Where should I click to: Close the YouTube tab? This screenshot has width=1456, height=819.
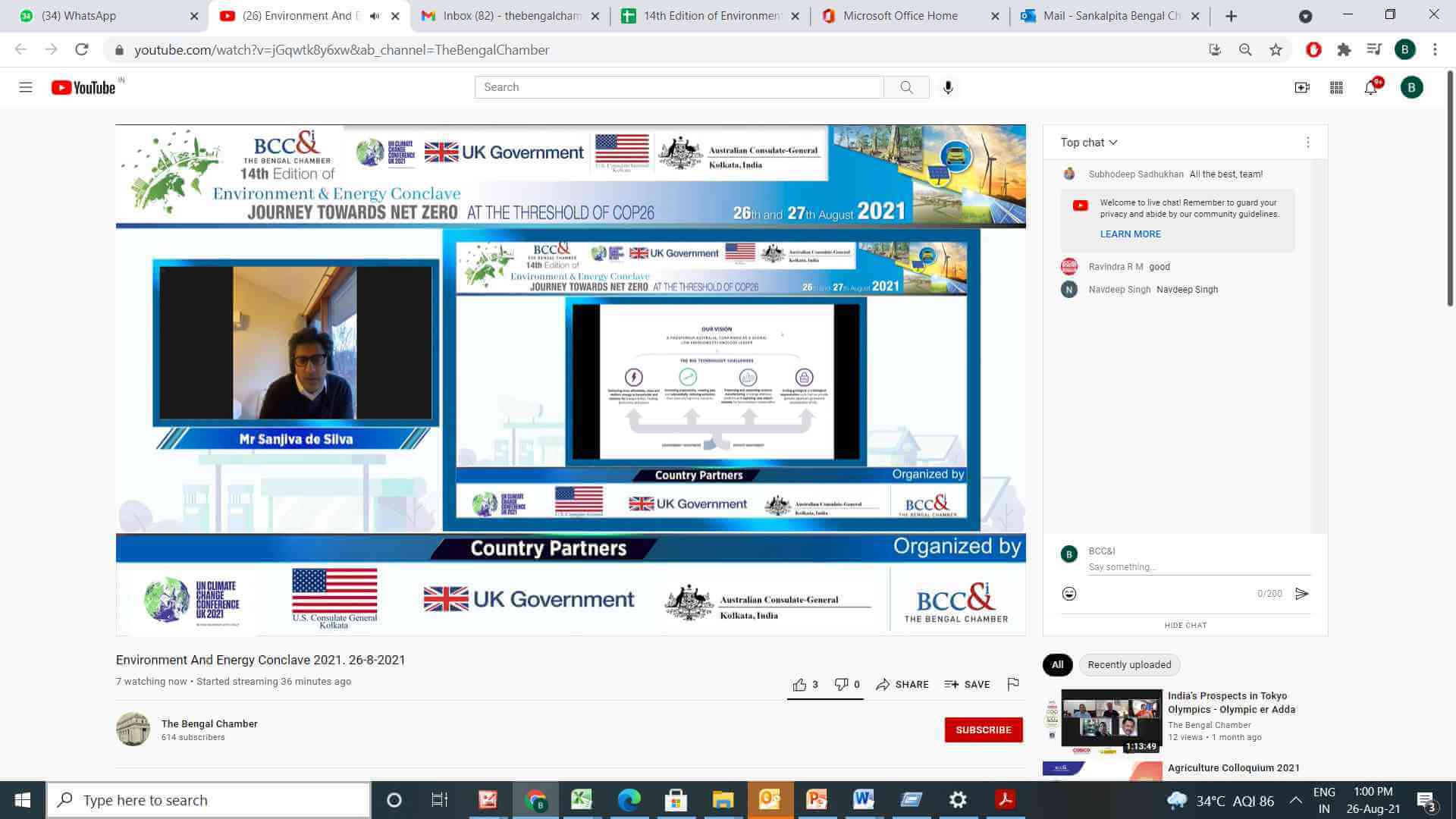395,16
